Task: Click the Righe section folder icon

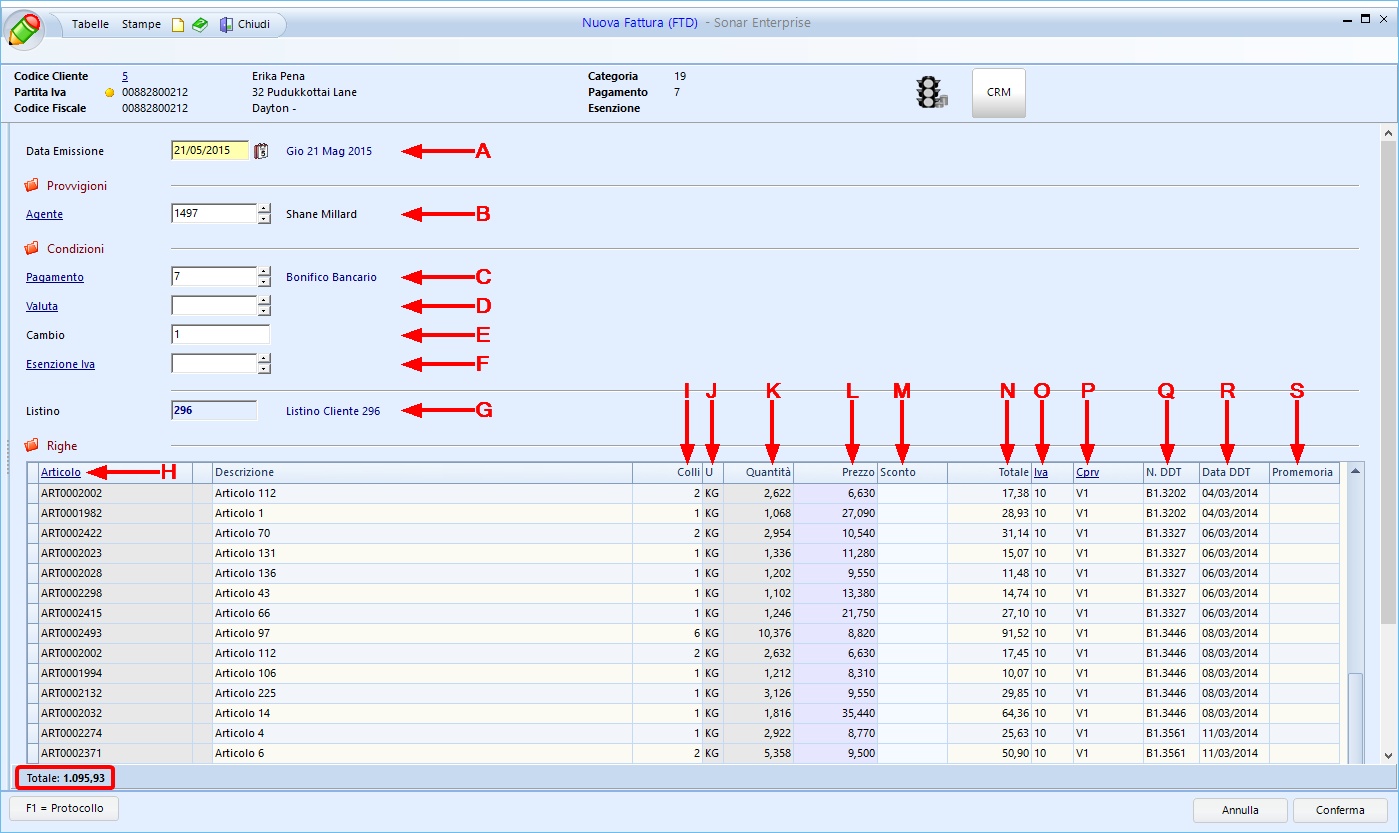Action: tap(31, 446)
